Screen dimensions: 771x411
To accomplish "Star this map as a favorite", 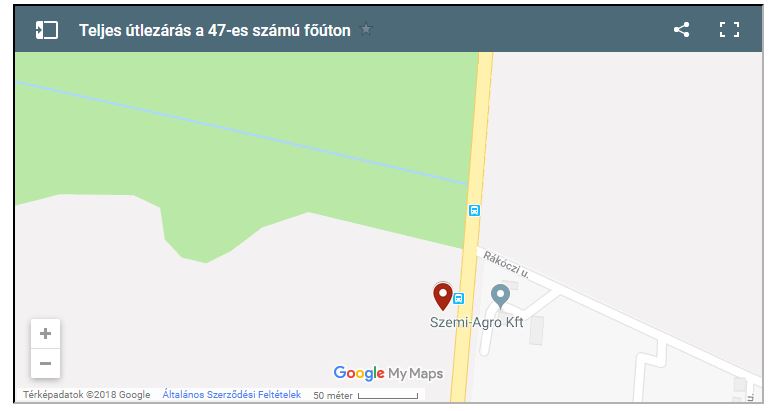I will point(366,29).
